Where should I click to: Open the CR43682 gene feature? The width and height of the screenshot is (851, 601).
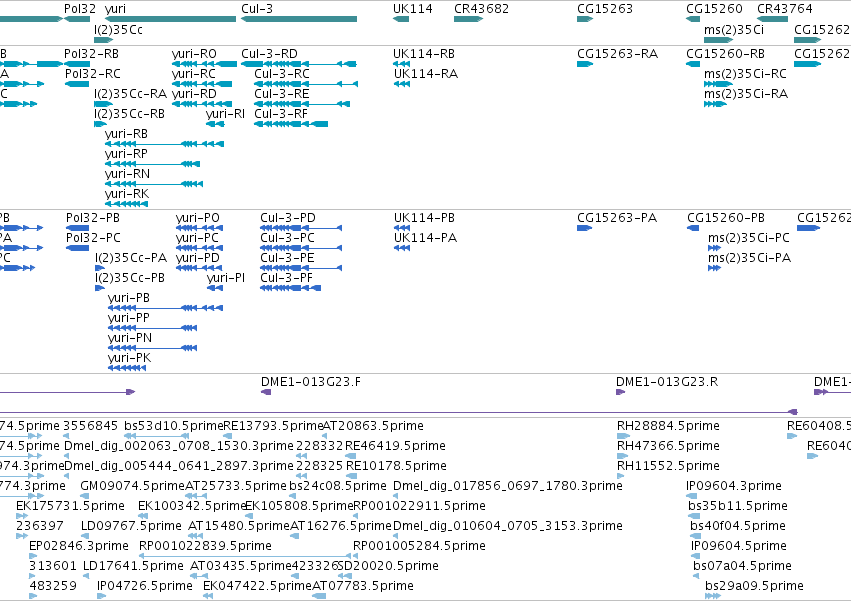point(468,19)
